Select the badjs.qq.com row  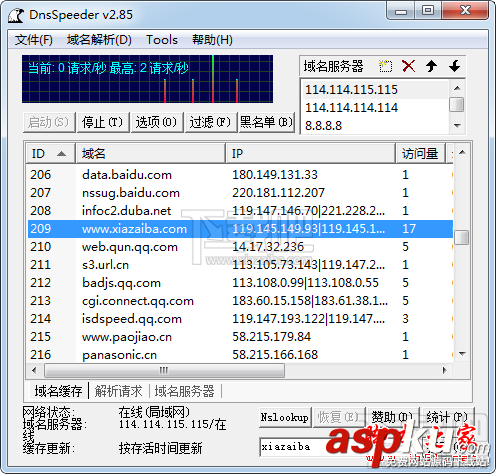[240, 283]
